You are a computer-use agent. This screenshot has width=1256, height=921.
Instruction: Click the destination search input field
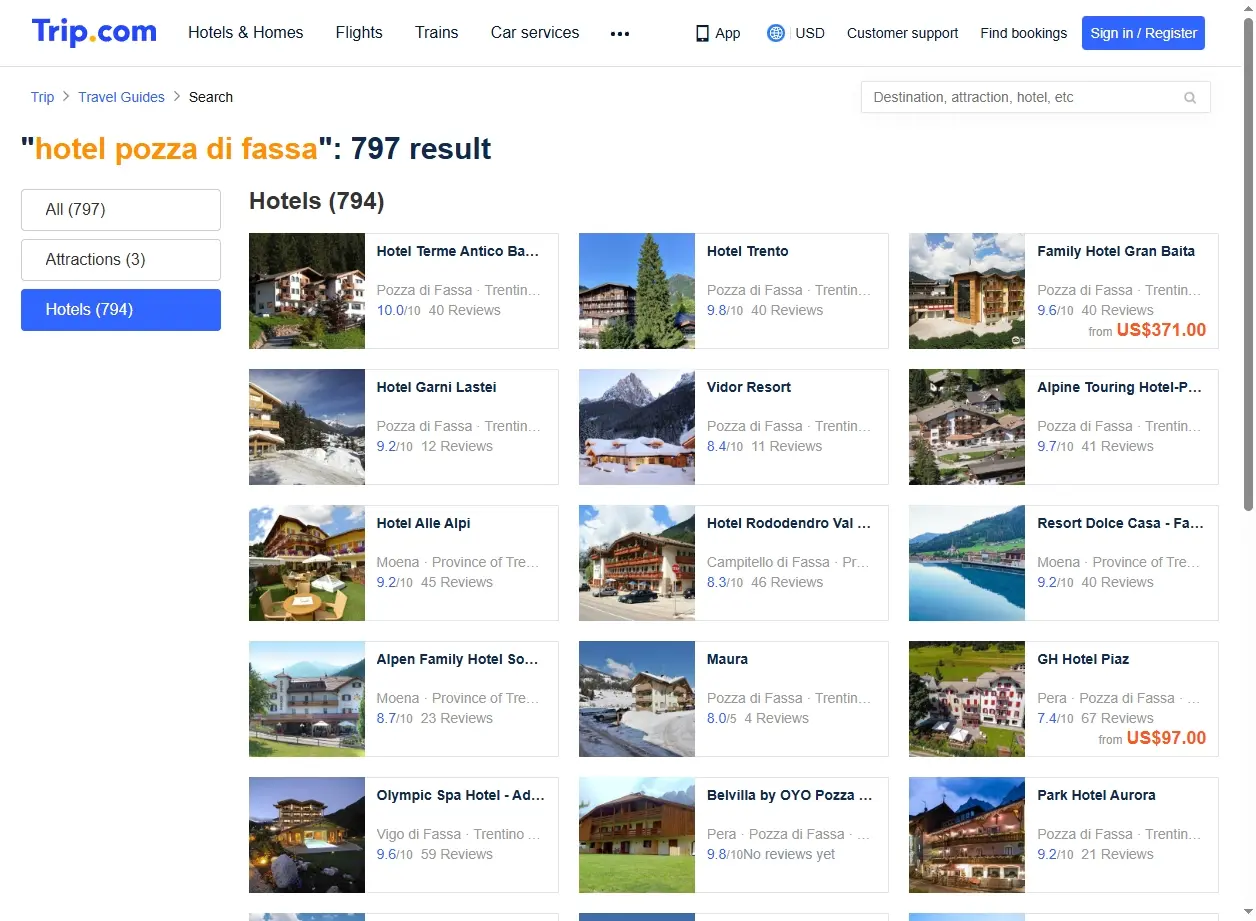(x=1035, y=97)
